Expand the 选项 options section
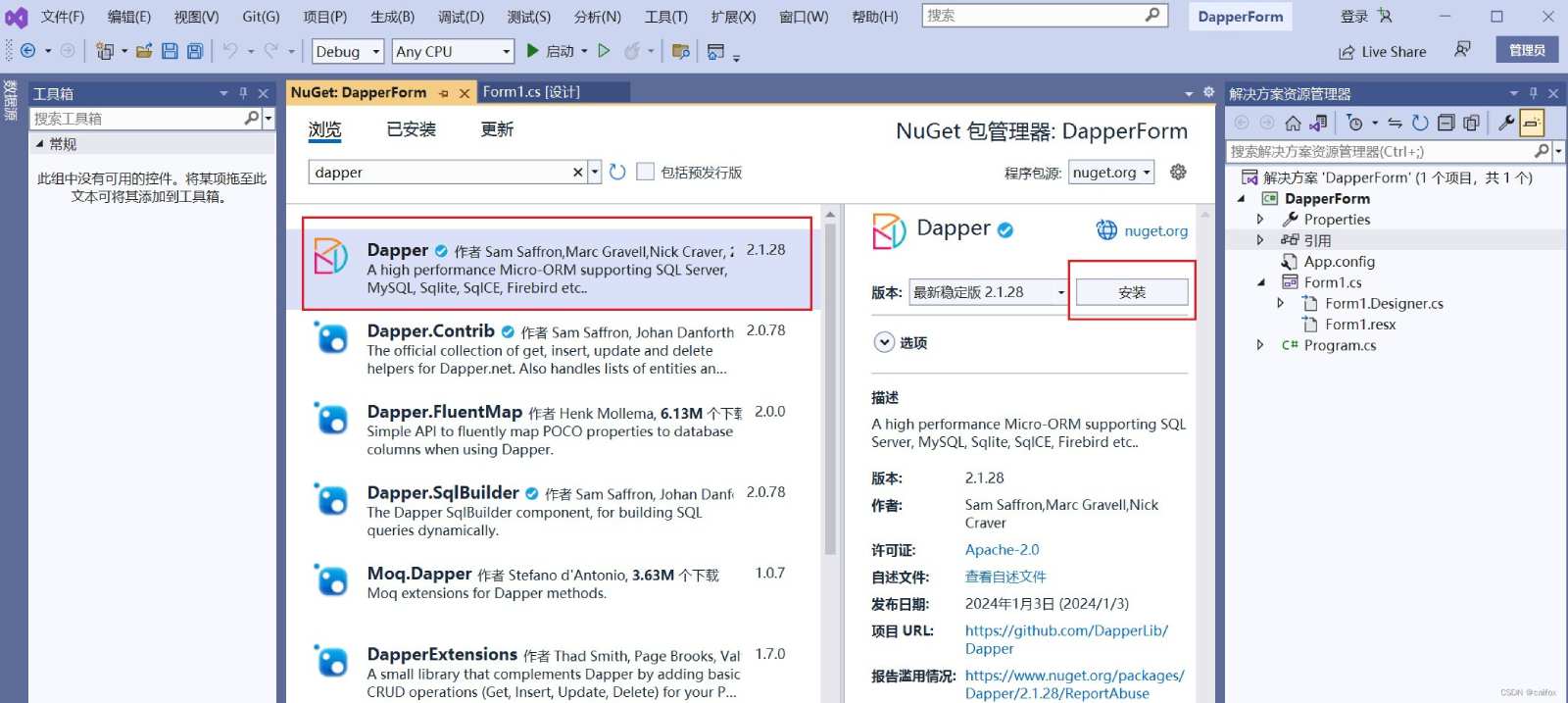The image size is (1568, 703). point(884,342)
